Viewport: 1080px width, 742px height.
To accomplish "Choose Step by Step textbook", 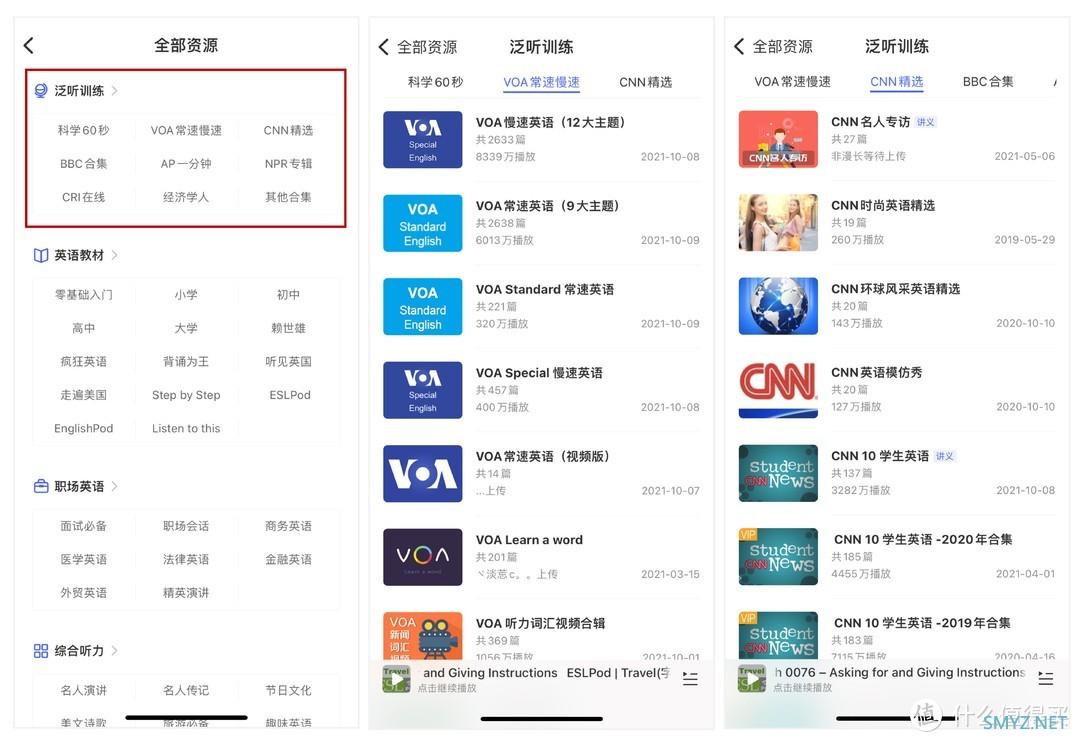I will click(186, 395).
